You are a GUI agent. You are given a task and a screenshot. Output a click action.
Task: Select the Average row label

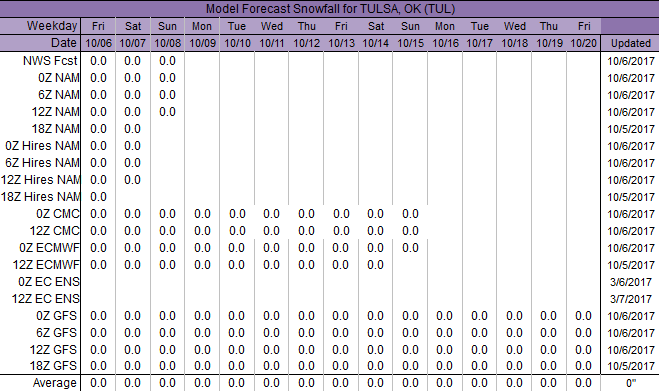coord(55,383)
